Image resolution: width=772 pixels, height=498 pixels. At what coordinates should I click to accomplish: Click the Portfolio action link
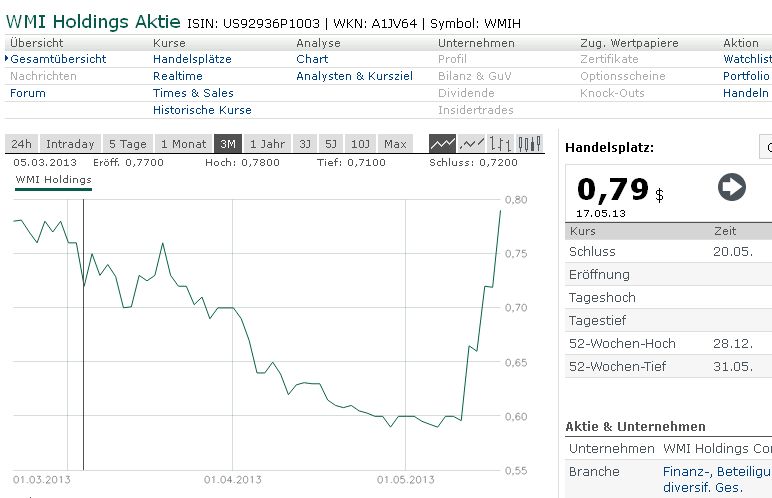(746, 76)
